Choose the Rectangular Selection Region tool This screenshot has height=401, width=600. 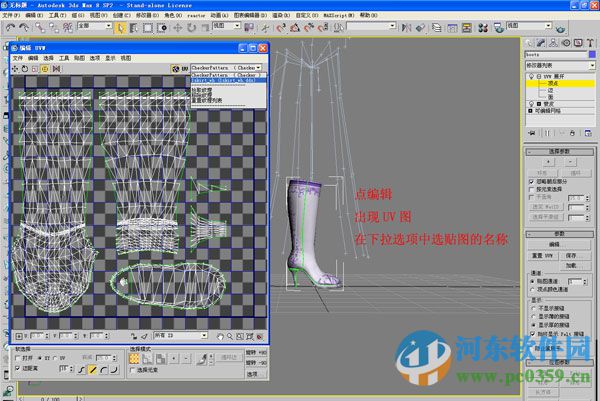coord(148,28)
